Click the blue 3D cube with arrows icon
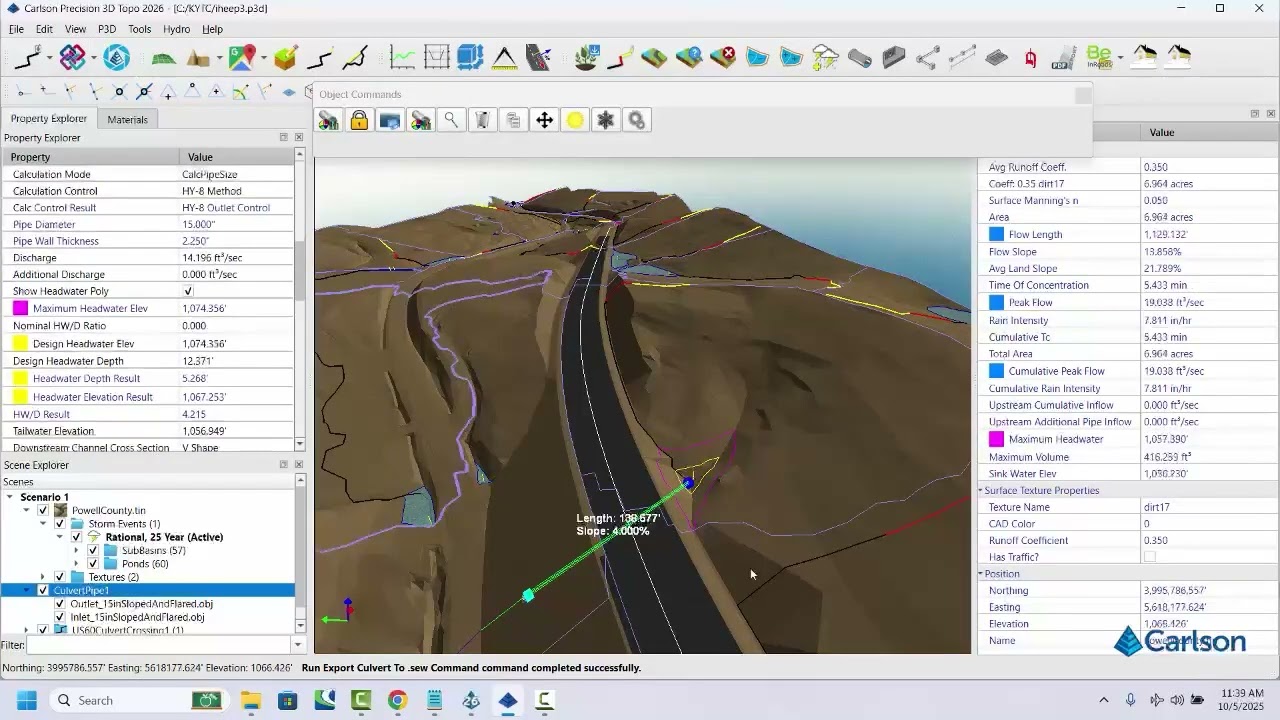Image resolution: width=1280 pixels, height=720 pixels. tap(470, 57)
